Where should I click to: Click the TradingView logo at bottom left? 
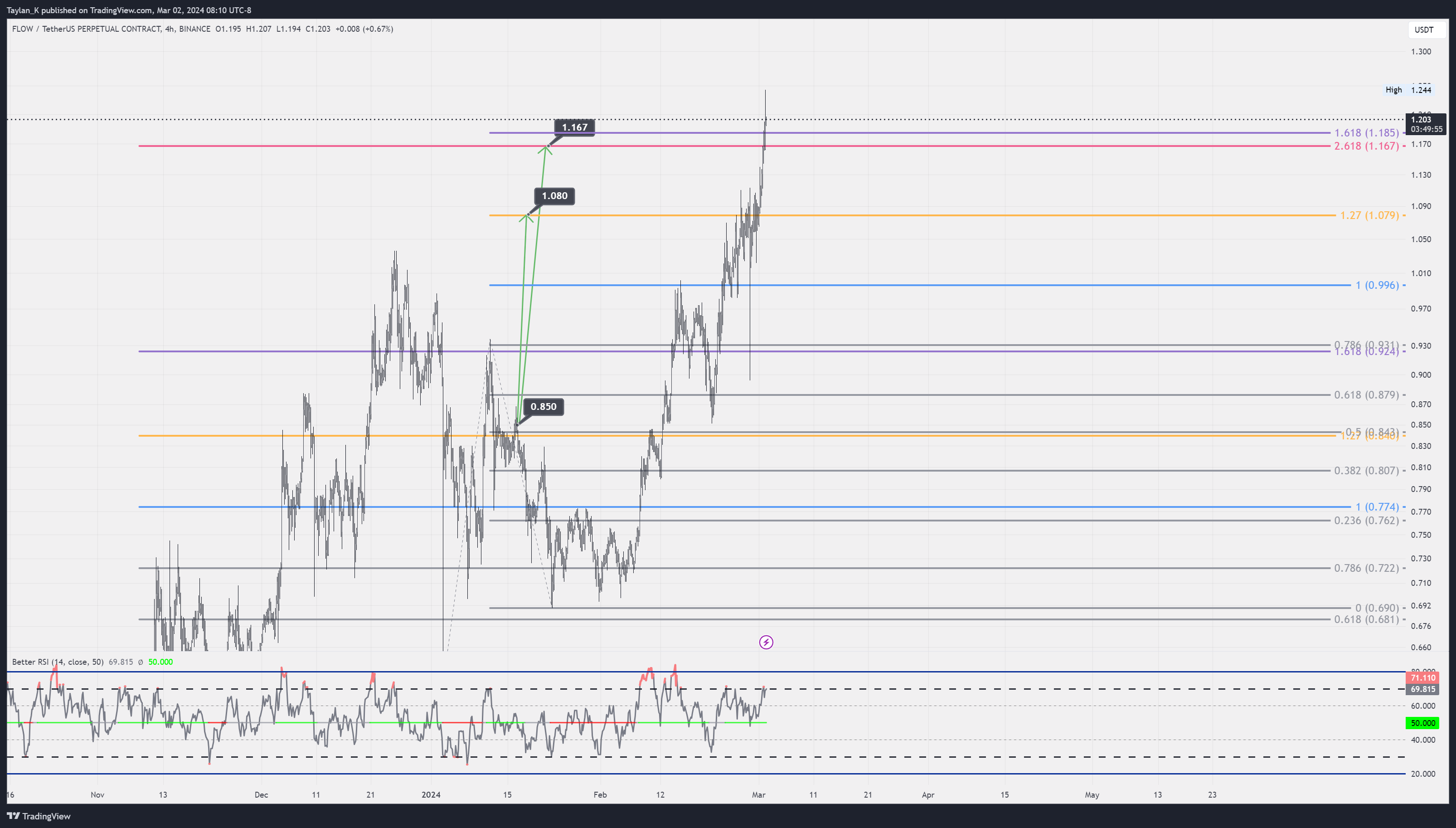(39, 816)
